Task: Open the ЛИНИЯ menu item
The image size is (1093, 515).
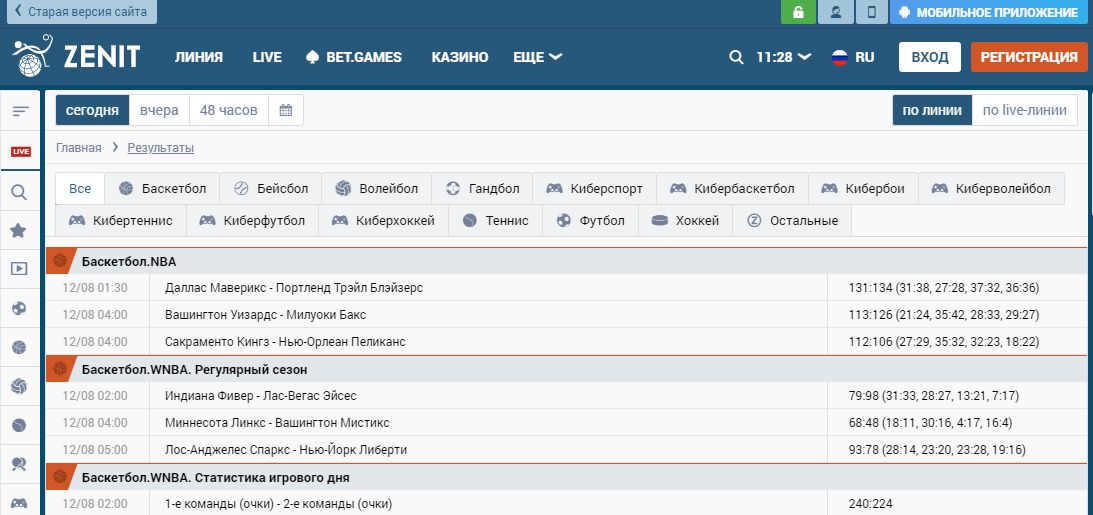Action: 199,57
